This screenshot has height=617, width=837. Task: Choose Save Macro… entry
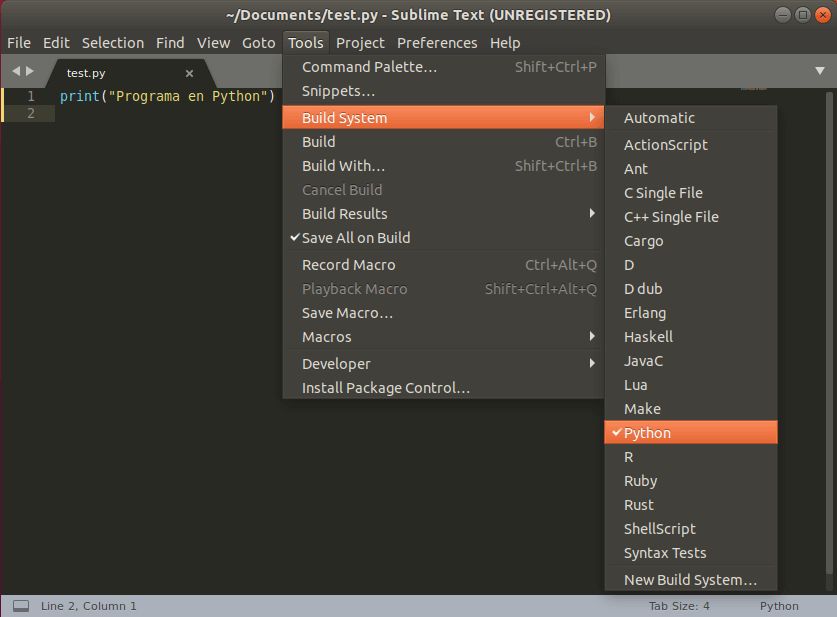444,313
